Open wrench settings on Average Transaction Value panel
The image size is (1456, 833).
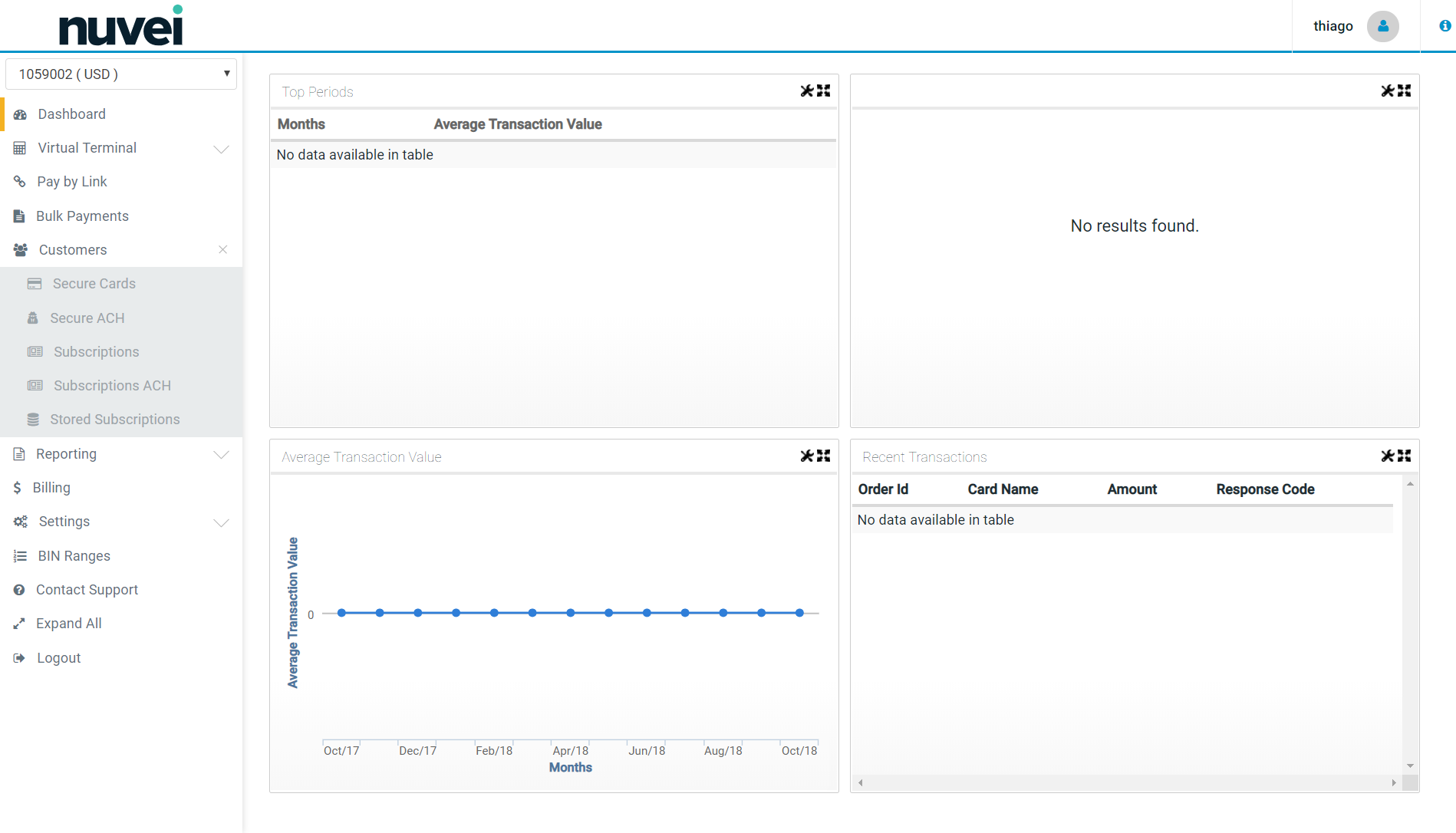coord(806,456)
